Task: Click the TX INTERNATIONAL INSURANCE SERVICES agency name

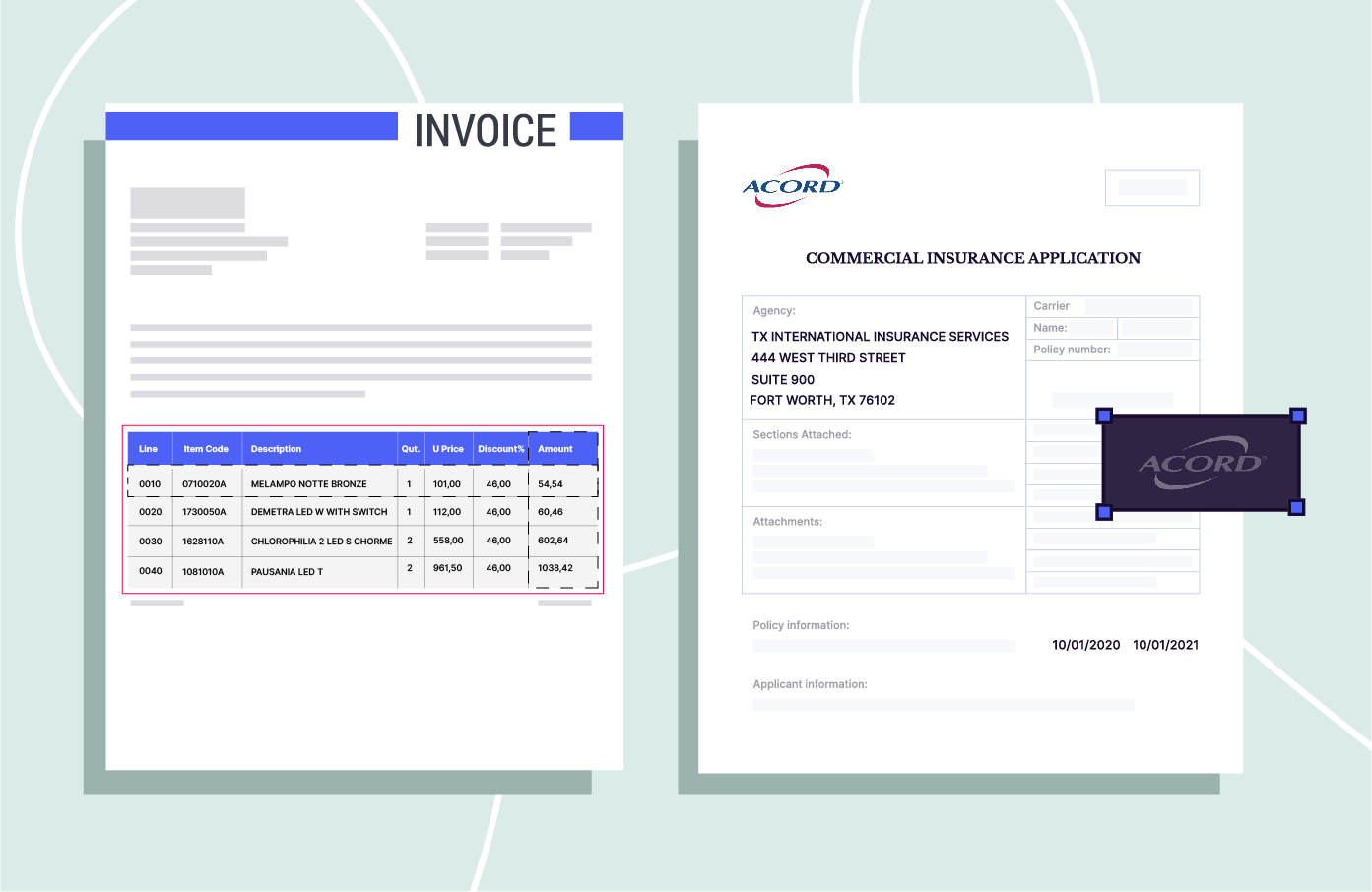Action: coord(880,336)
